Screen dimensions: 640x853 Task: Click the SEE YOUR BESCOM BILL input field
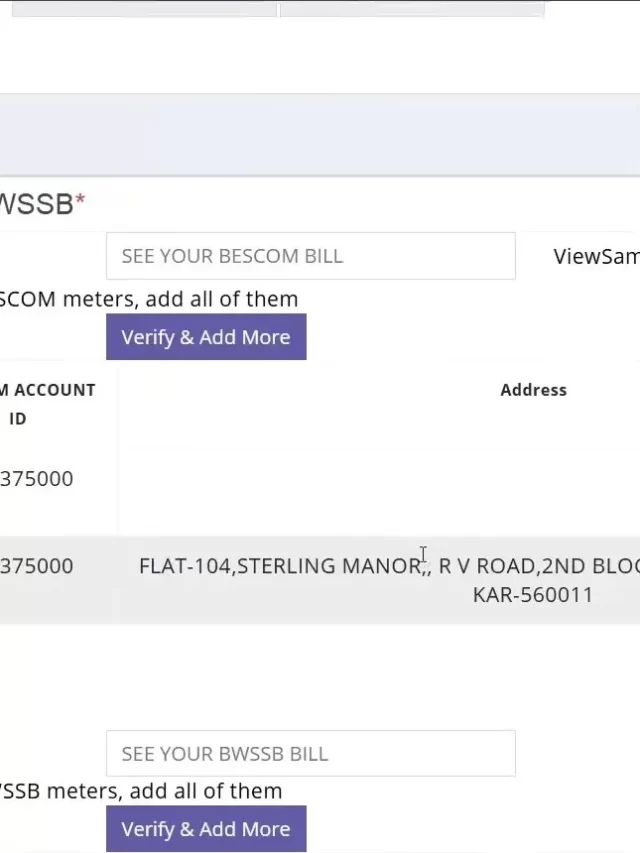[x=311, y=256]
